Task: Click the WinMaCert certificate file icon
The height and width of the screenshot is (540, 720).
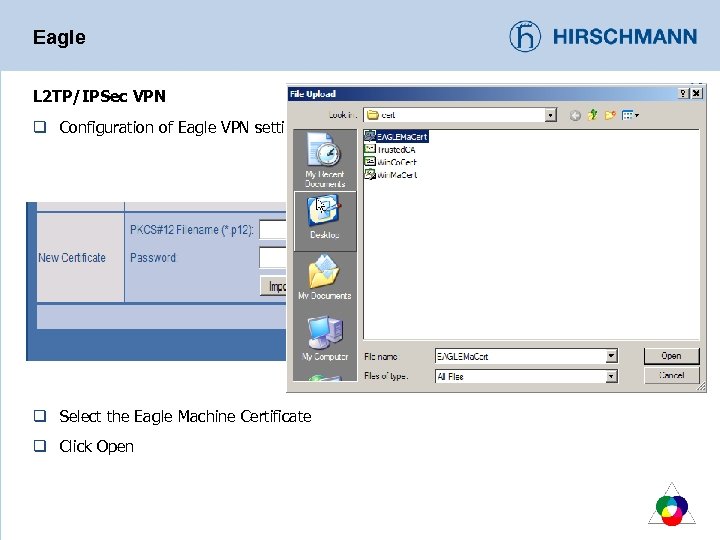Action: (x=370, y=174)
